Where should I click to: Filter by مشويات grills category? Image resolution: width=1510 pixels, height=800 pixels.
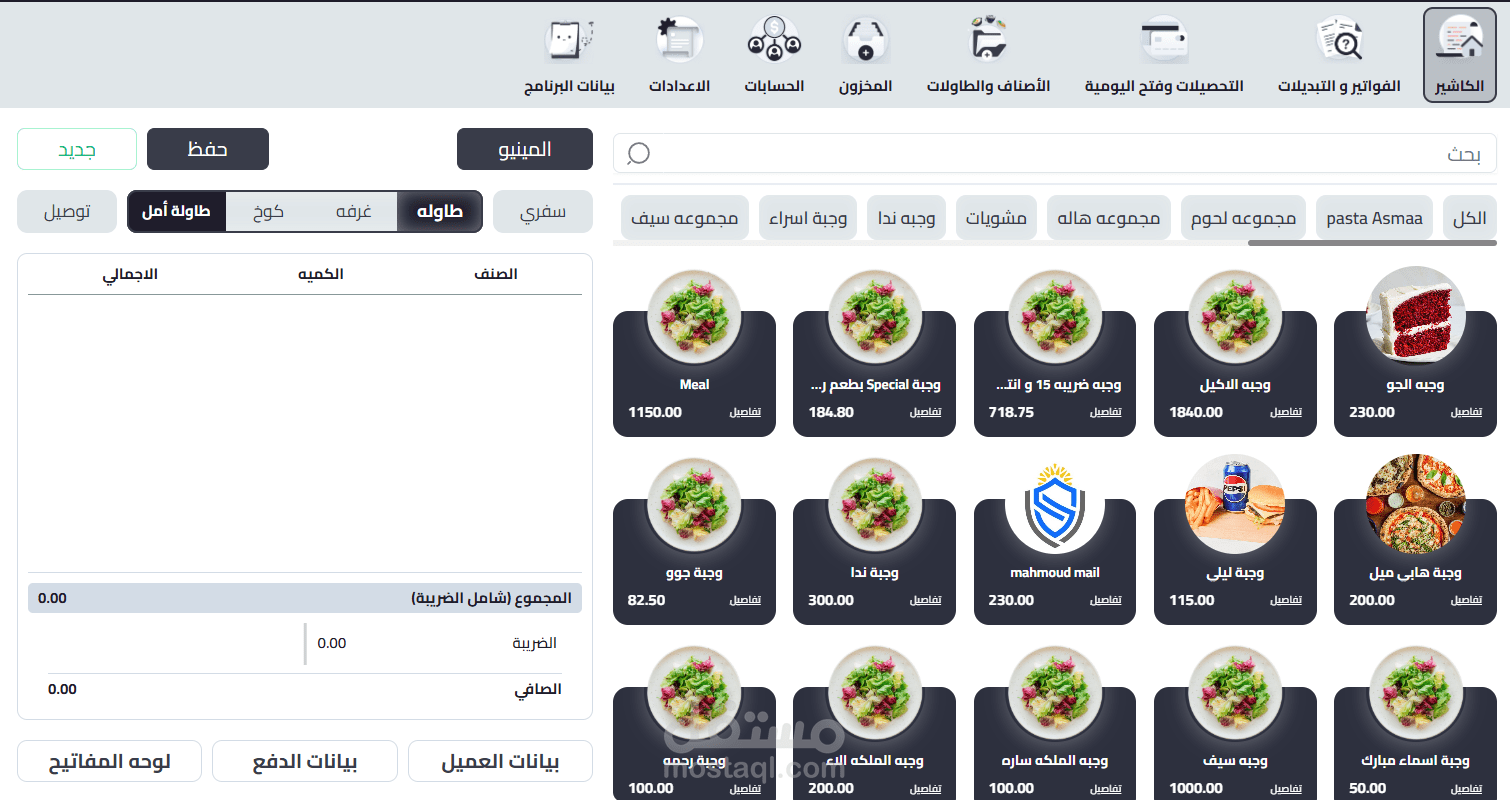(996, 218)
